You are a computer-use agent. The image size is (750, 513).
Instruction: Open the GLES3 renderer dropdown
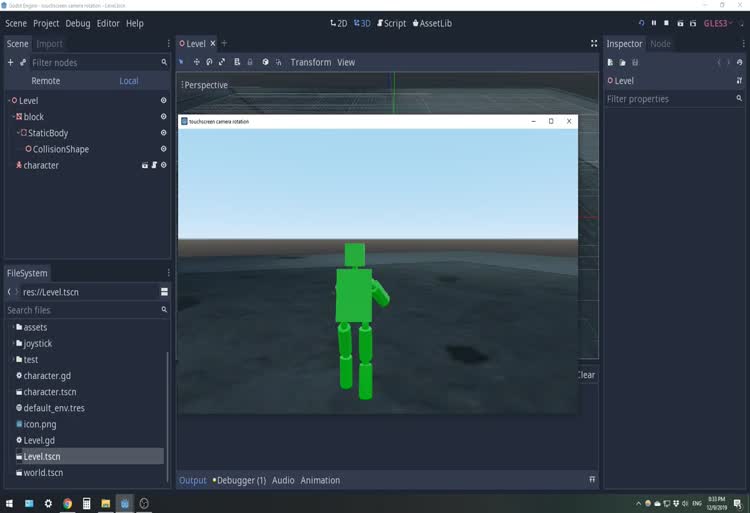[718, 23]
